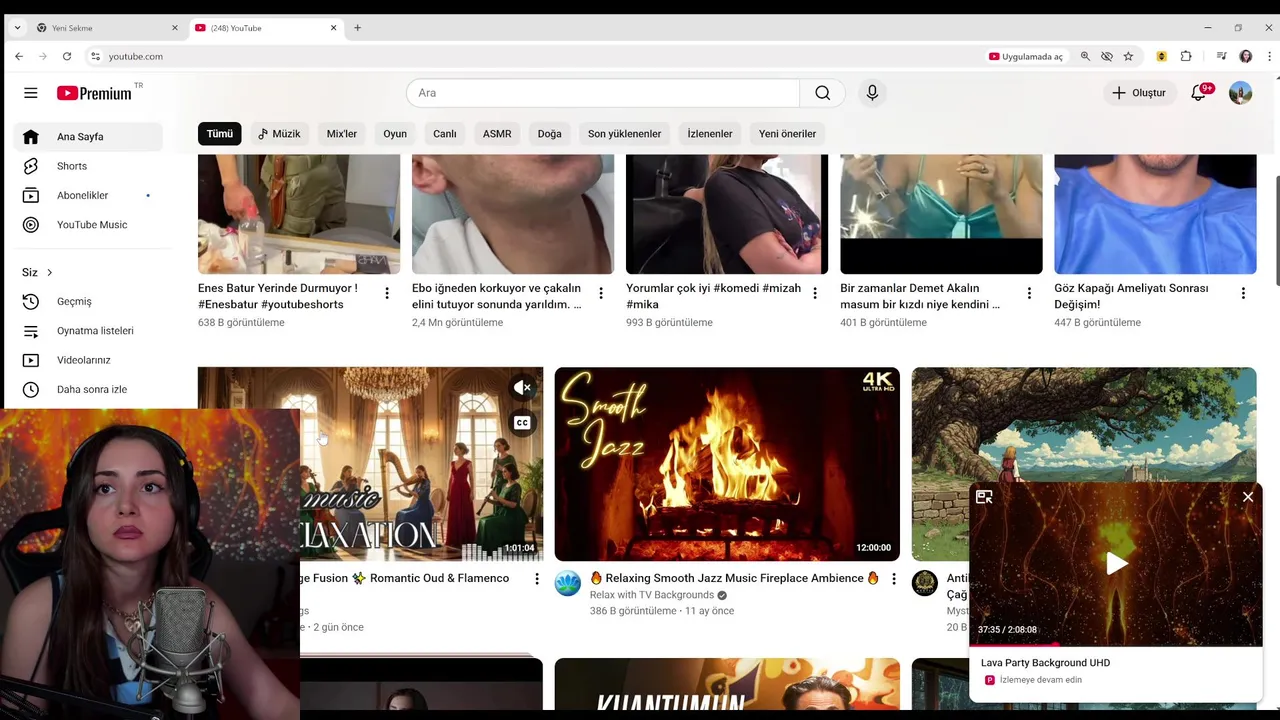Image resolution: width=1280 pixels, height=720 pixels.
Task: Open options for Göz Kapağı short
Action: [1243, 293]
